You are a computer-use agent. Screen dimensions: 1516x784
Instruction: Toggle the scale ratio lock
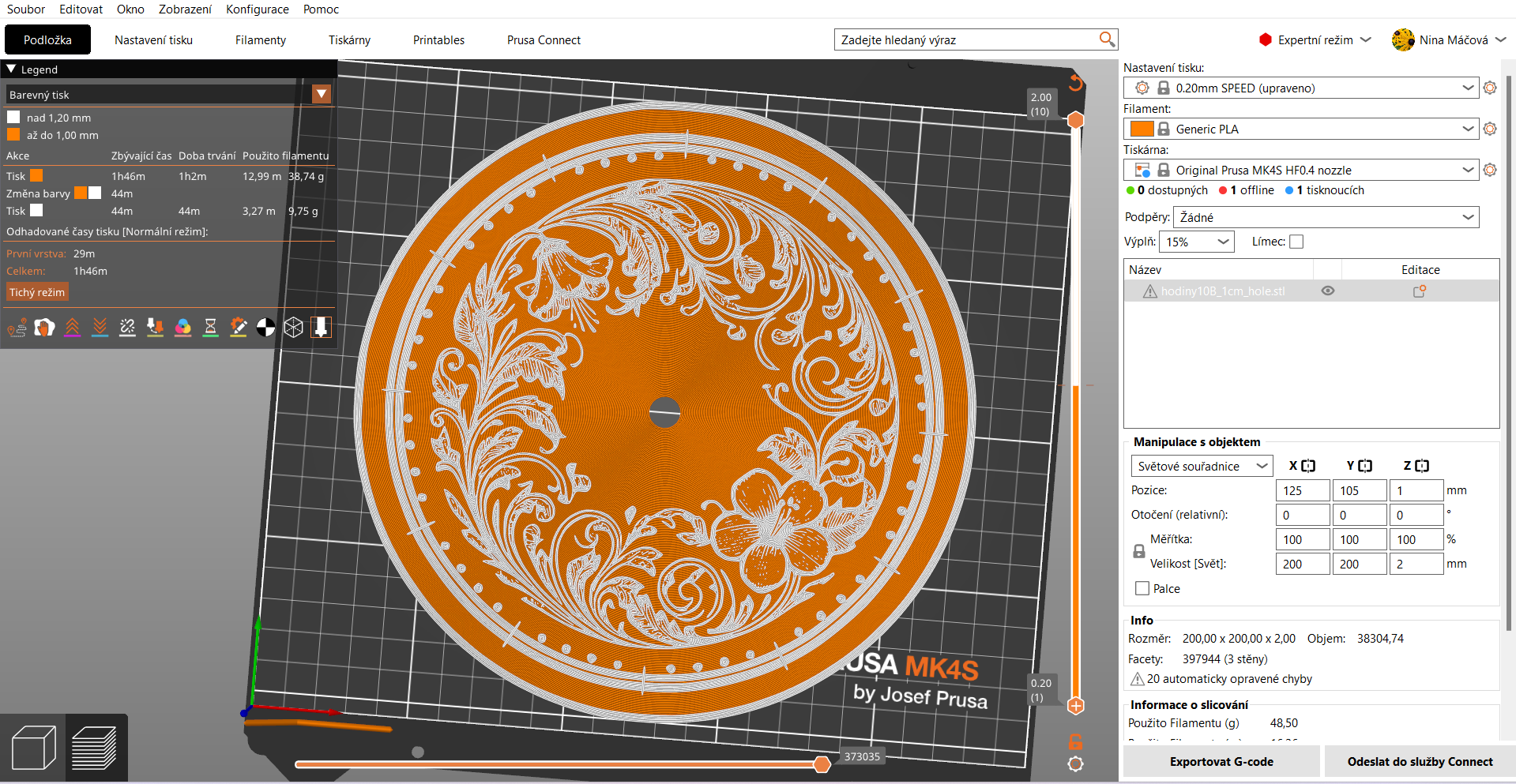click(1139, 551)
